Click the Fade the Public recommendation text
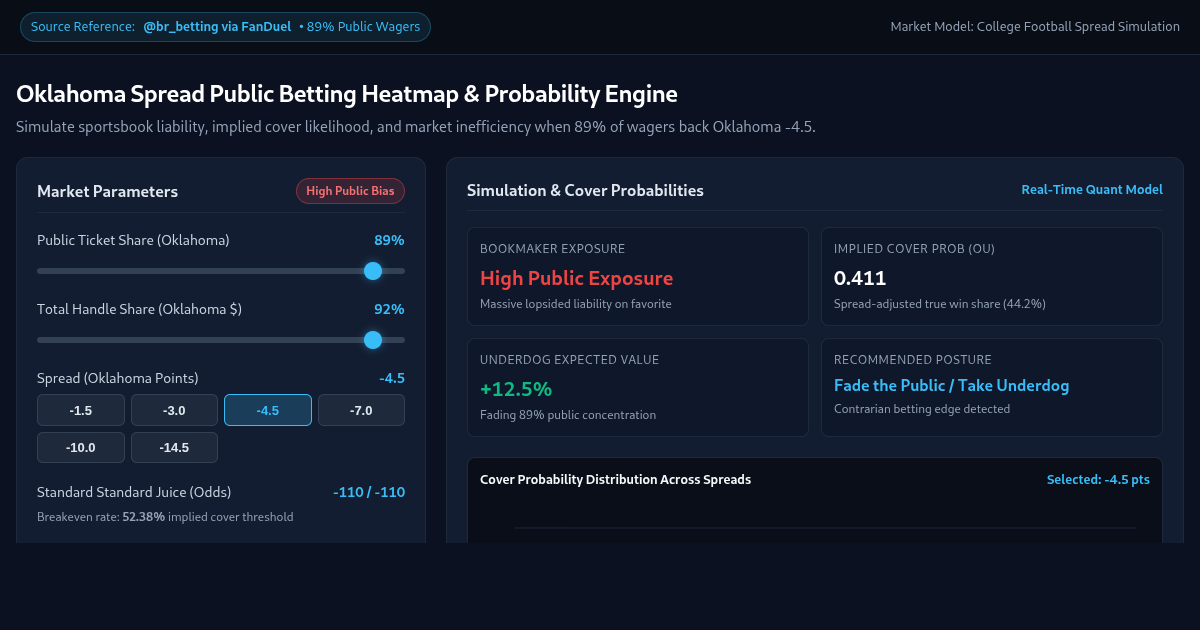 952,385
